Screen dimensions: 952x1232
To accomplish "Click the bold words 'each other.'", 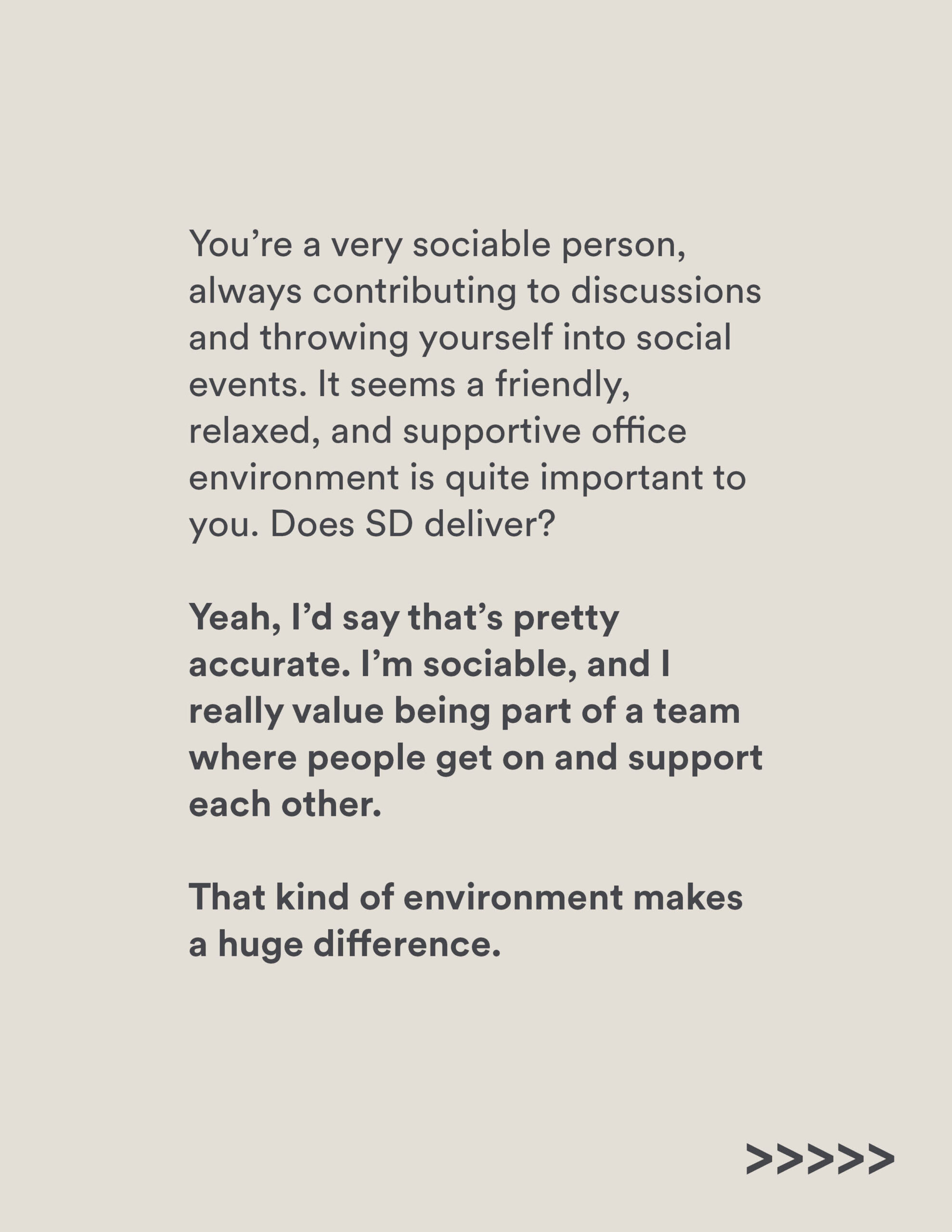I will point(285,805).
